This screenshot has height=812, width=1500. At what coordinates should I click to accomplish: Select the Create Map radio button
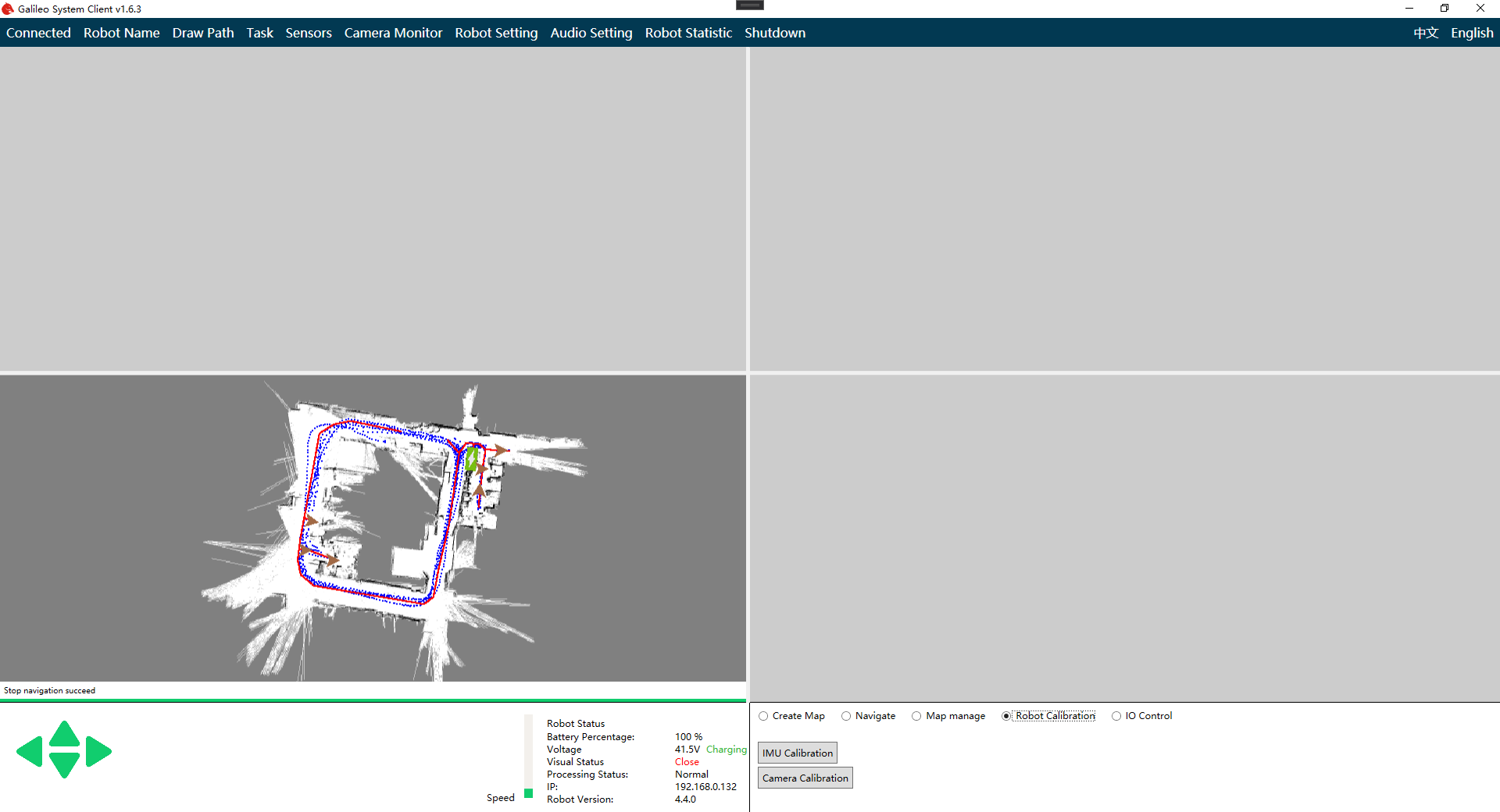[763, 716]
